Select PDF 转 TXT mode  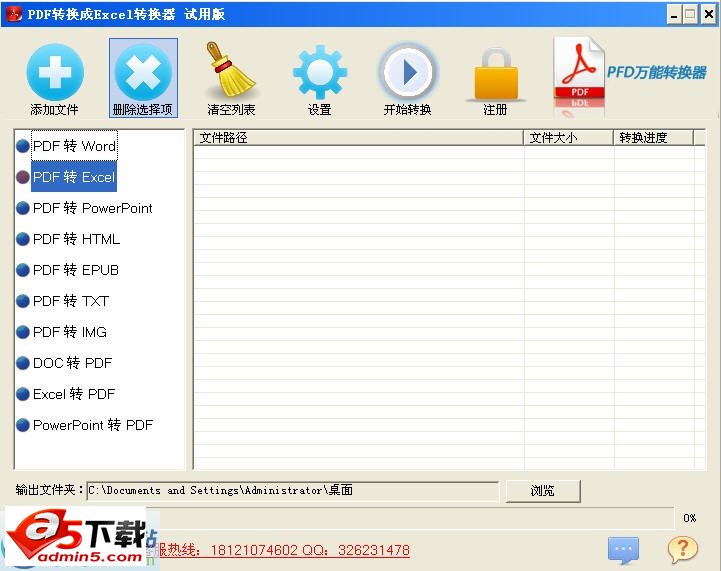(x=71, y=301)
